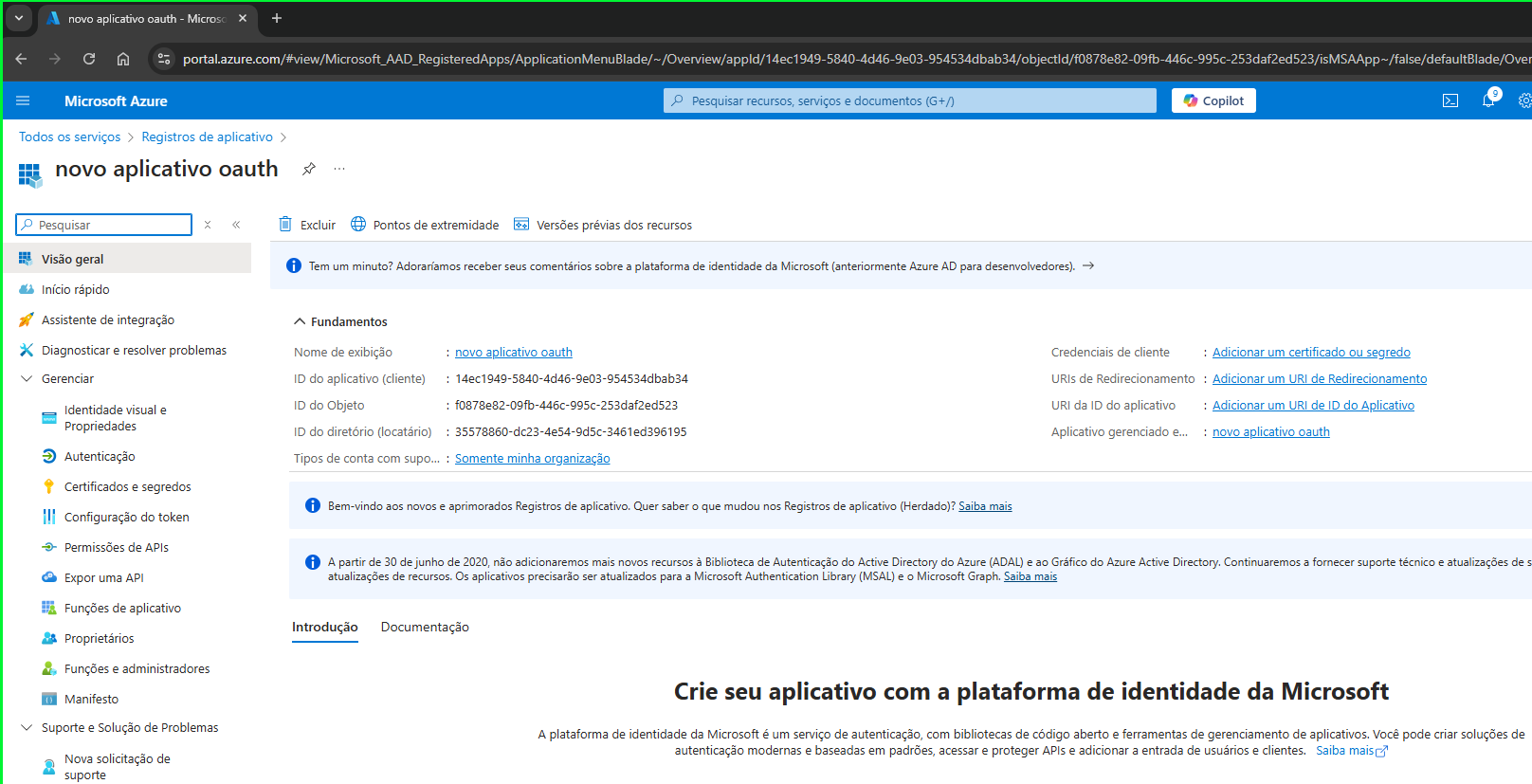Collapse Suporte e Solução de Problemas section
This screenshot has width=1532, height=784.
click(x=27, y=727)
